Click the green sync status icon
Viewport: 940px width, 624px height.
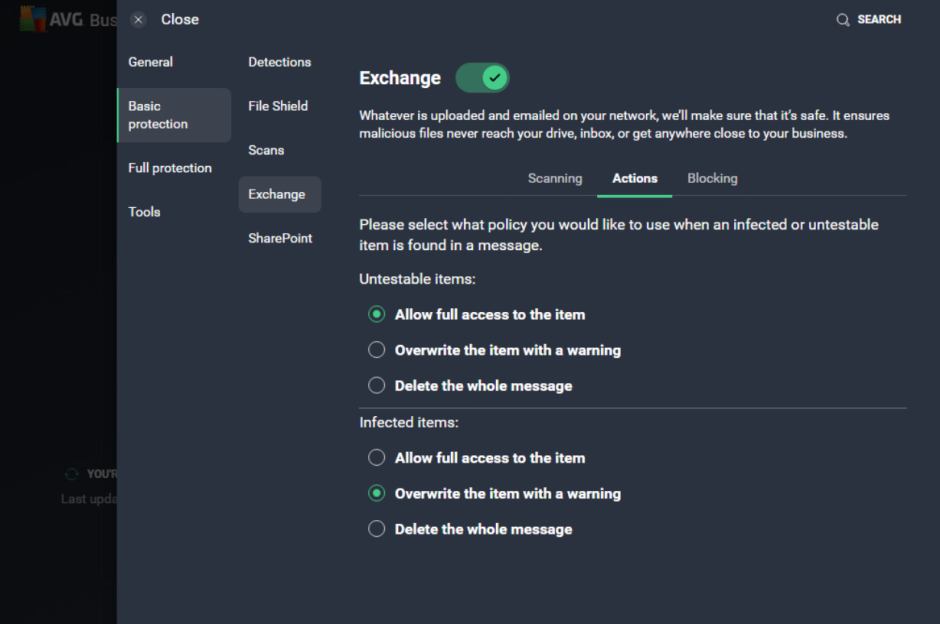click(x=71, y=473)
